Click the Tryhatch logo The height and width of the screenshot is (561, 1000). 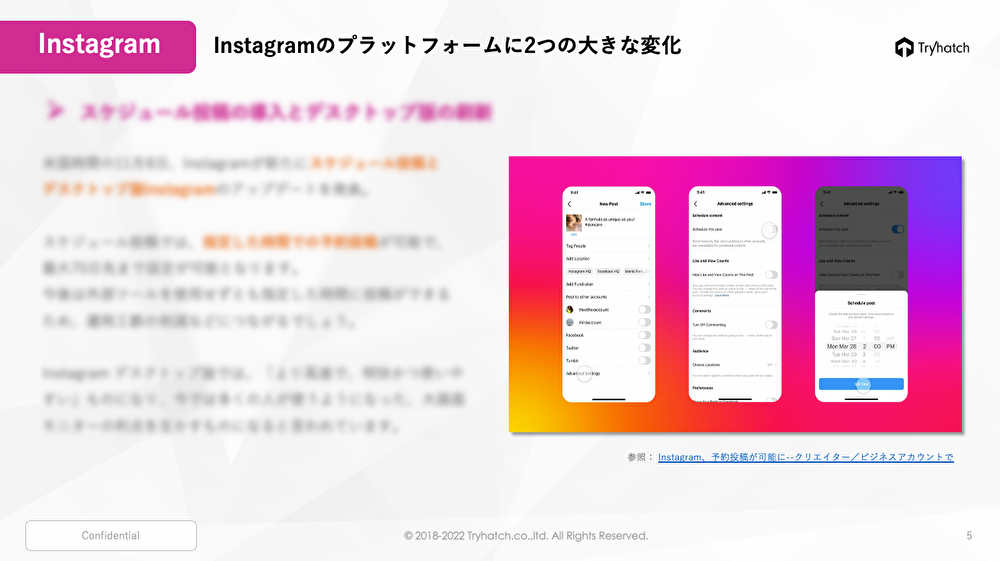click(932, 47)
